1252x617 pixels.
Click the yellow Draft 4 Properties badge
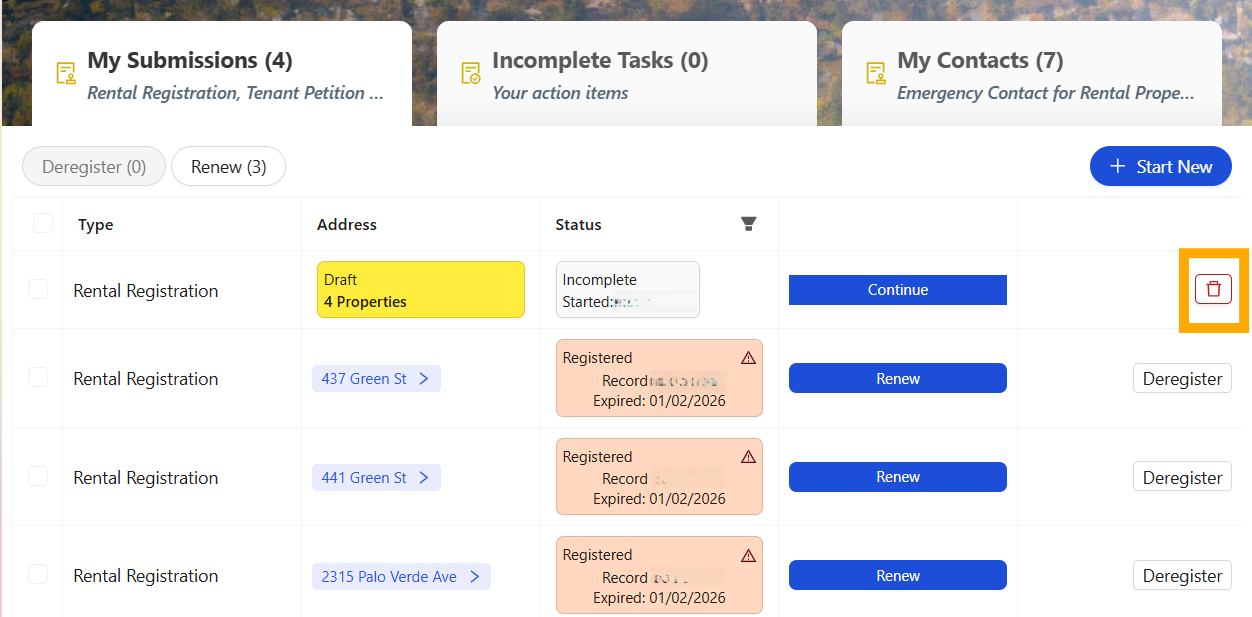click(421, 290)
